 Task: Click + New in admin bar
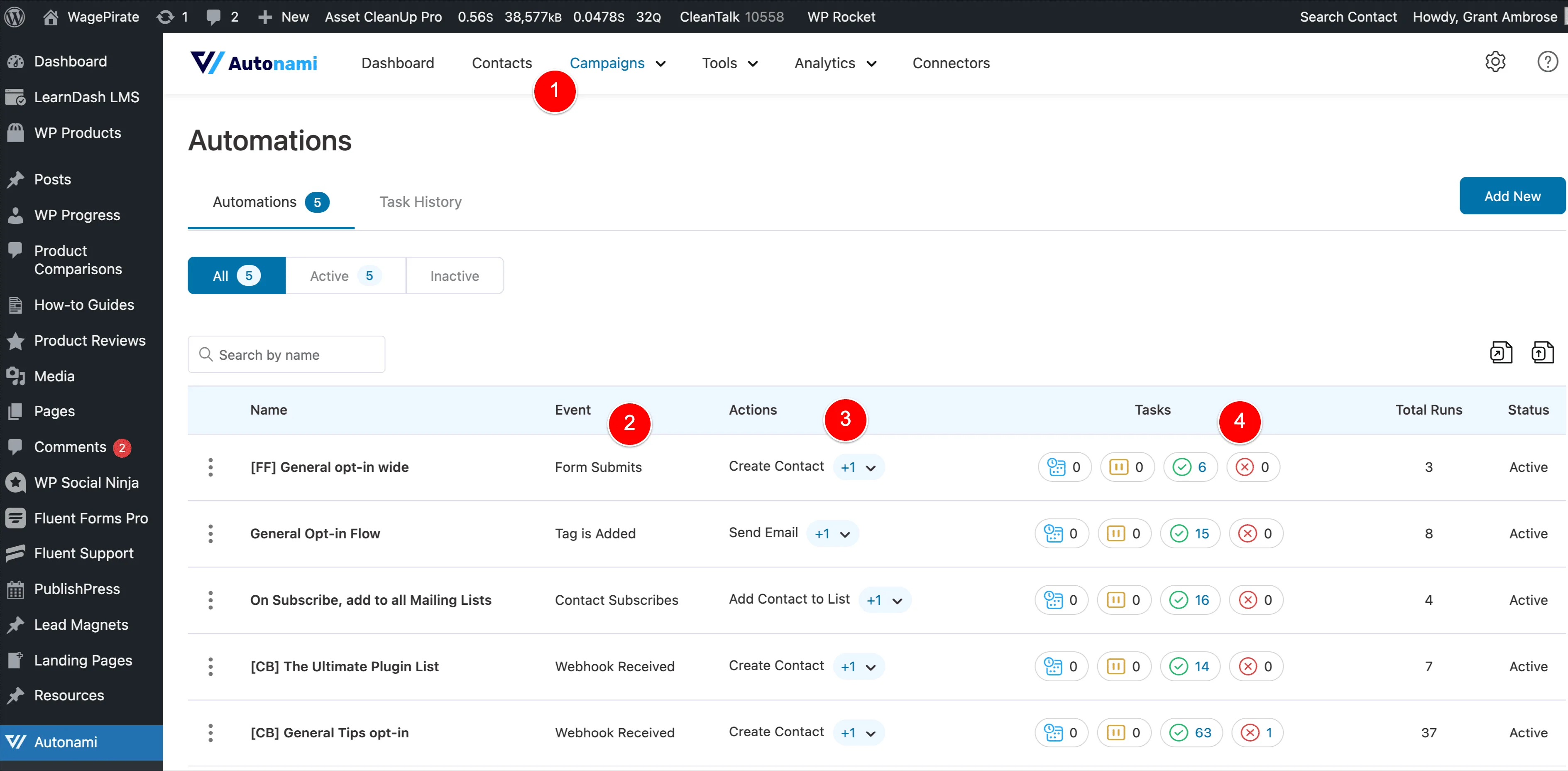(283, 17)
